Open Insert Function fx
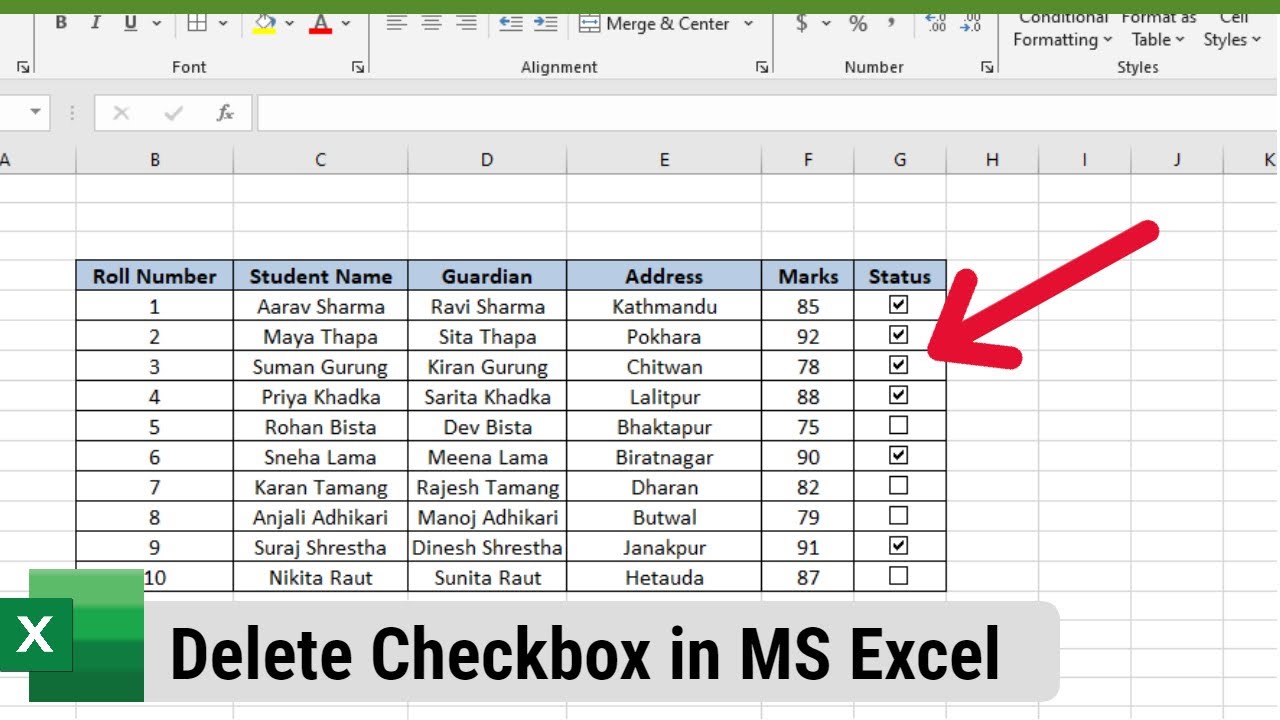The image size is (1280, 720). pyautogui.click(x=225, y=113)
